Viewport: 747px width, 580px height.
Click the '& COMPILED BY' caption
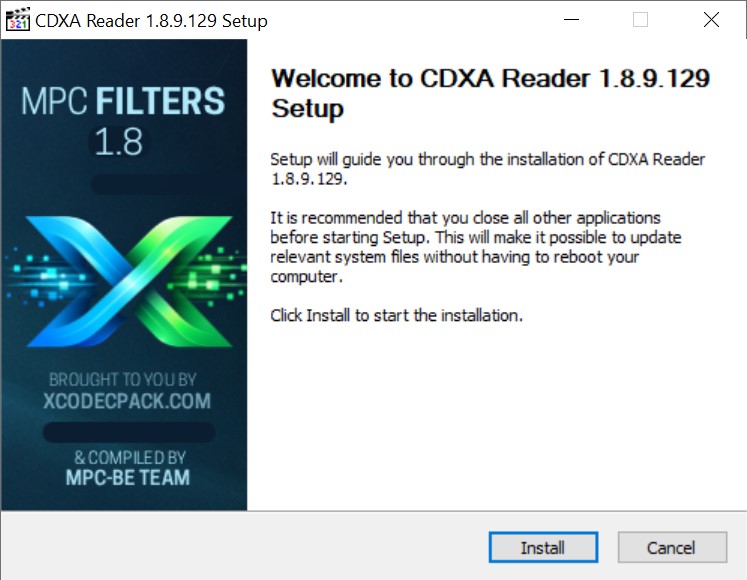coord(130,458)
